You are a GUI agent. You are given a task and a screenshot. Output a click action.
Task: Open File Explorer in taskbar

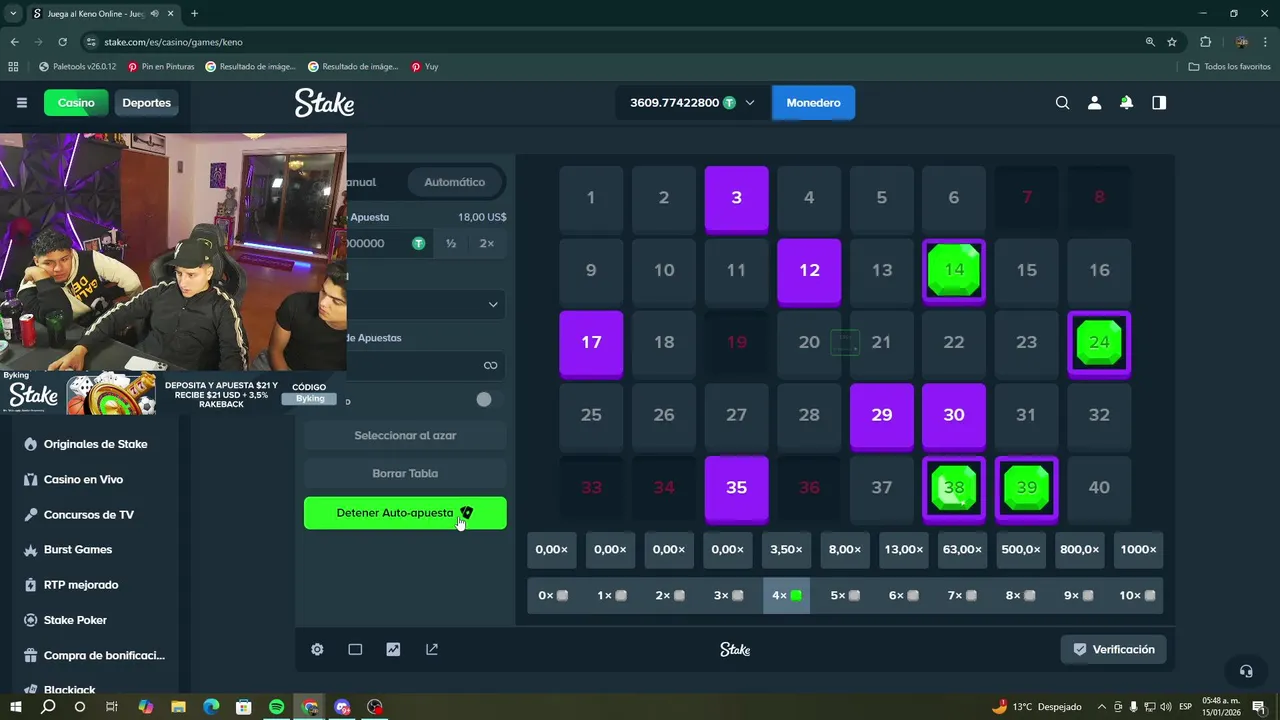(178, 707)
